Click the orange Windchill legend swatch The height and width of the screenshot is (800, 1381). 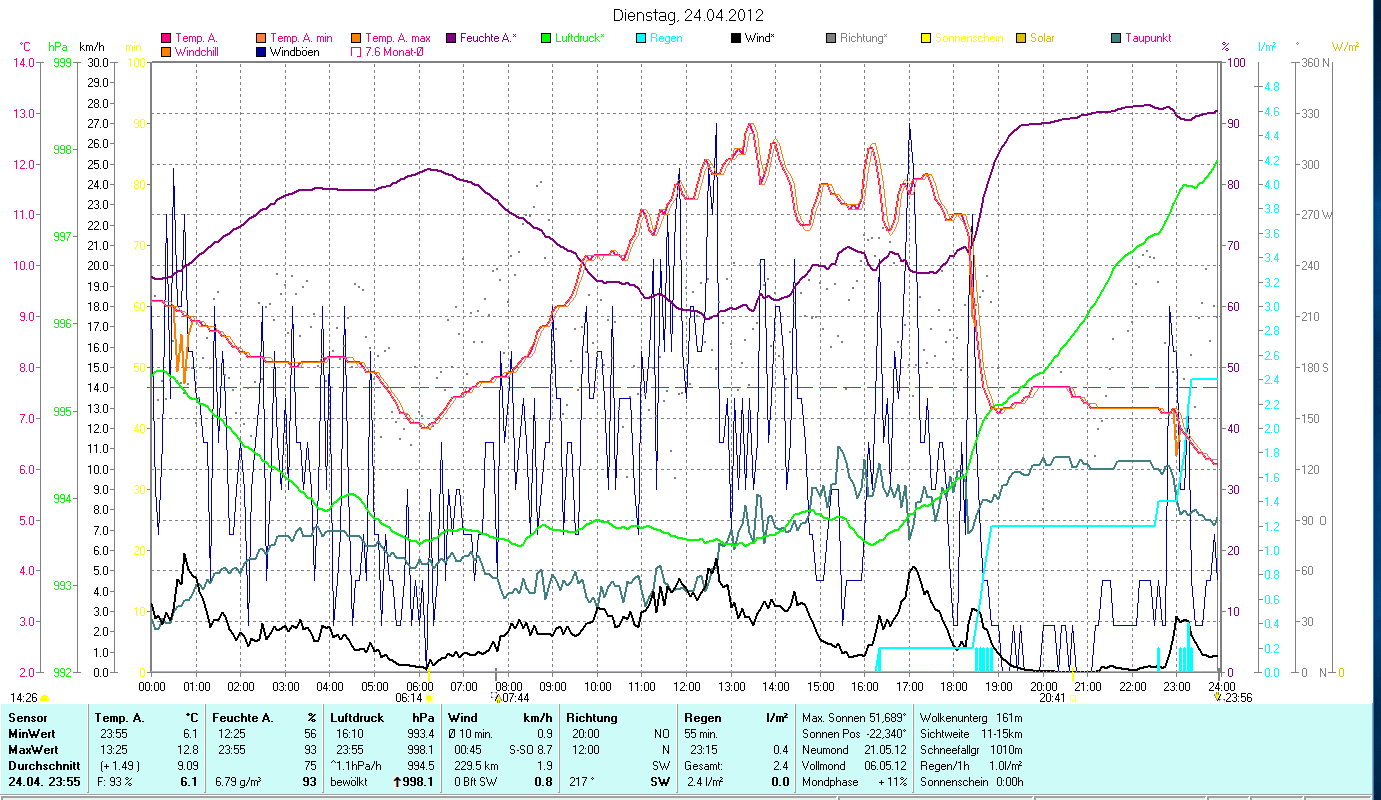click(x=165, y=51)
